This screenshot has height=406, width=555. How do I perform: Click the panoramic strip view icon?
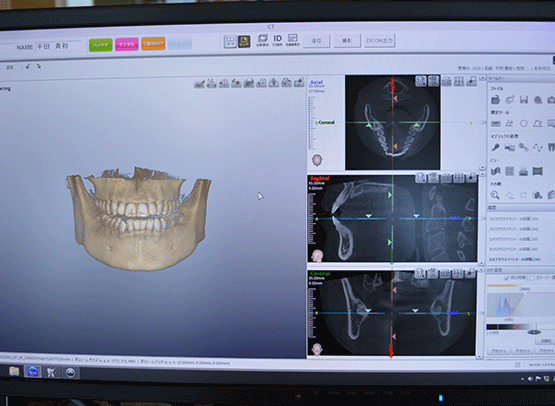537,171
